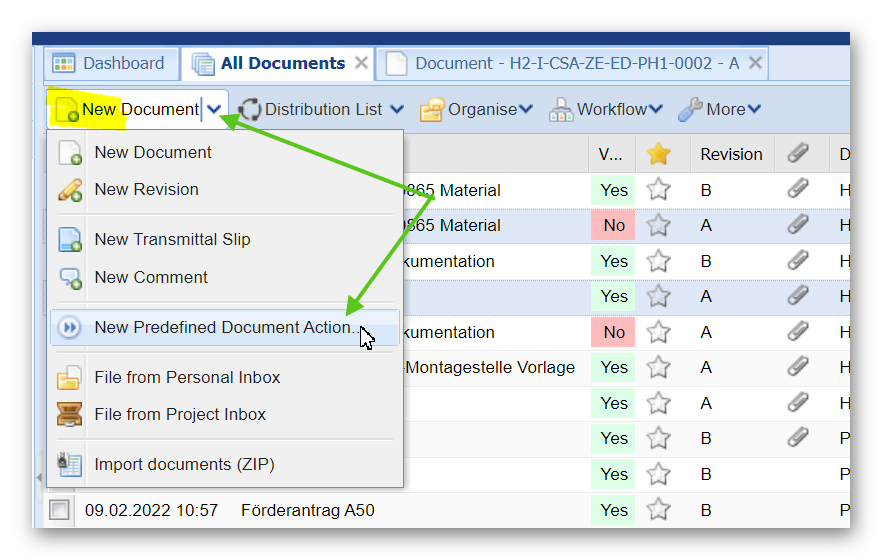
Task: Click the No value in second 865 Material row
Action: tap(613, 225)
